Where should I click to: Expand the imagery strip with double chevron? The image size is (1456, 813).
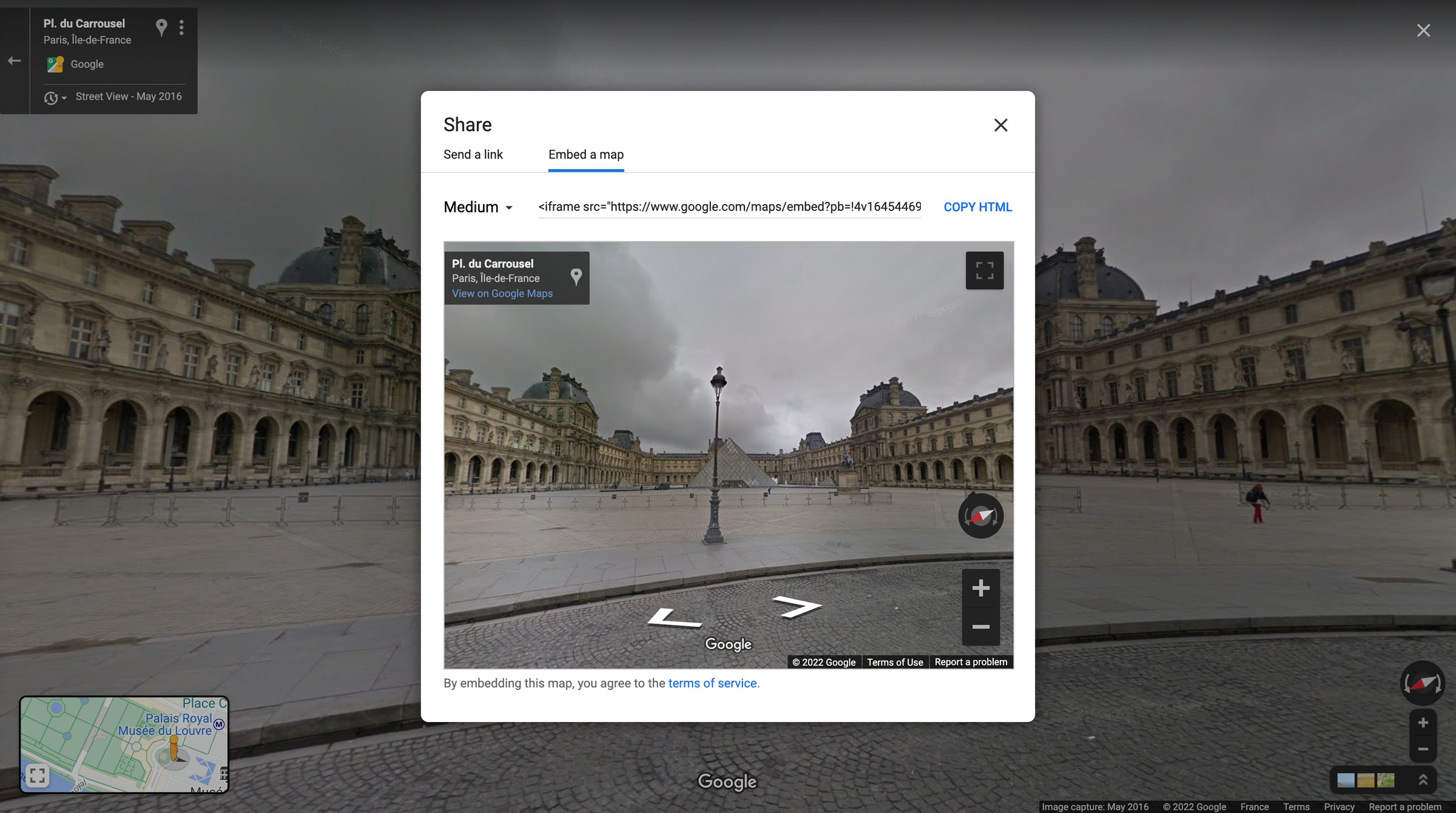click(x=1423, y=780)
